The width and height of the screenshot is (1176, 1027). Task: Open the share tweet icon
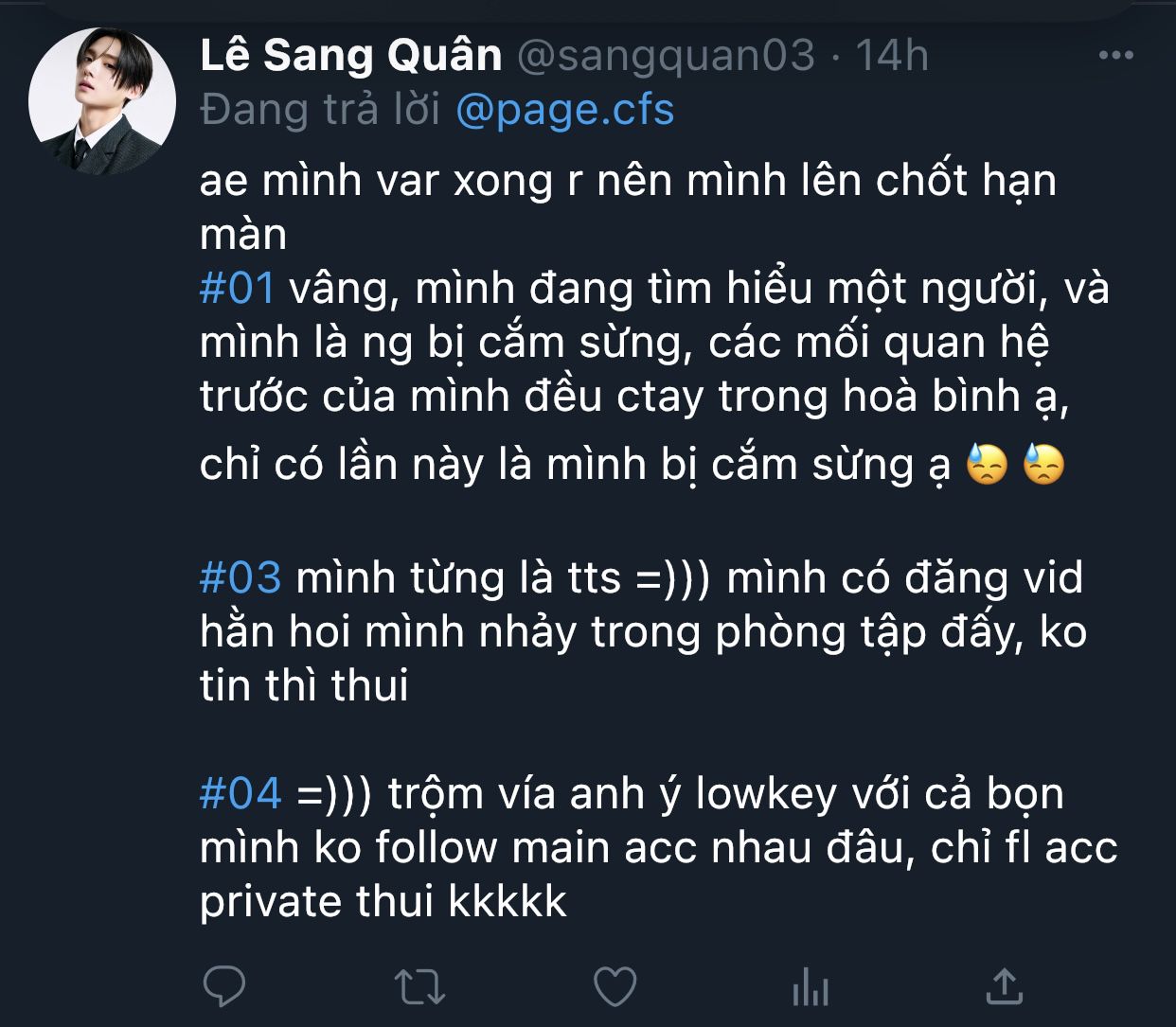coord(1005,986)
